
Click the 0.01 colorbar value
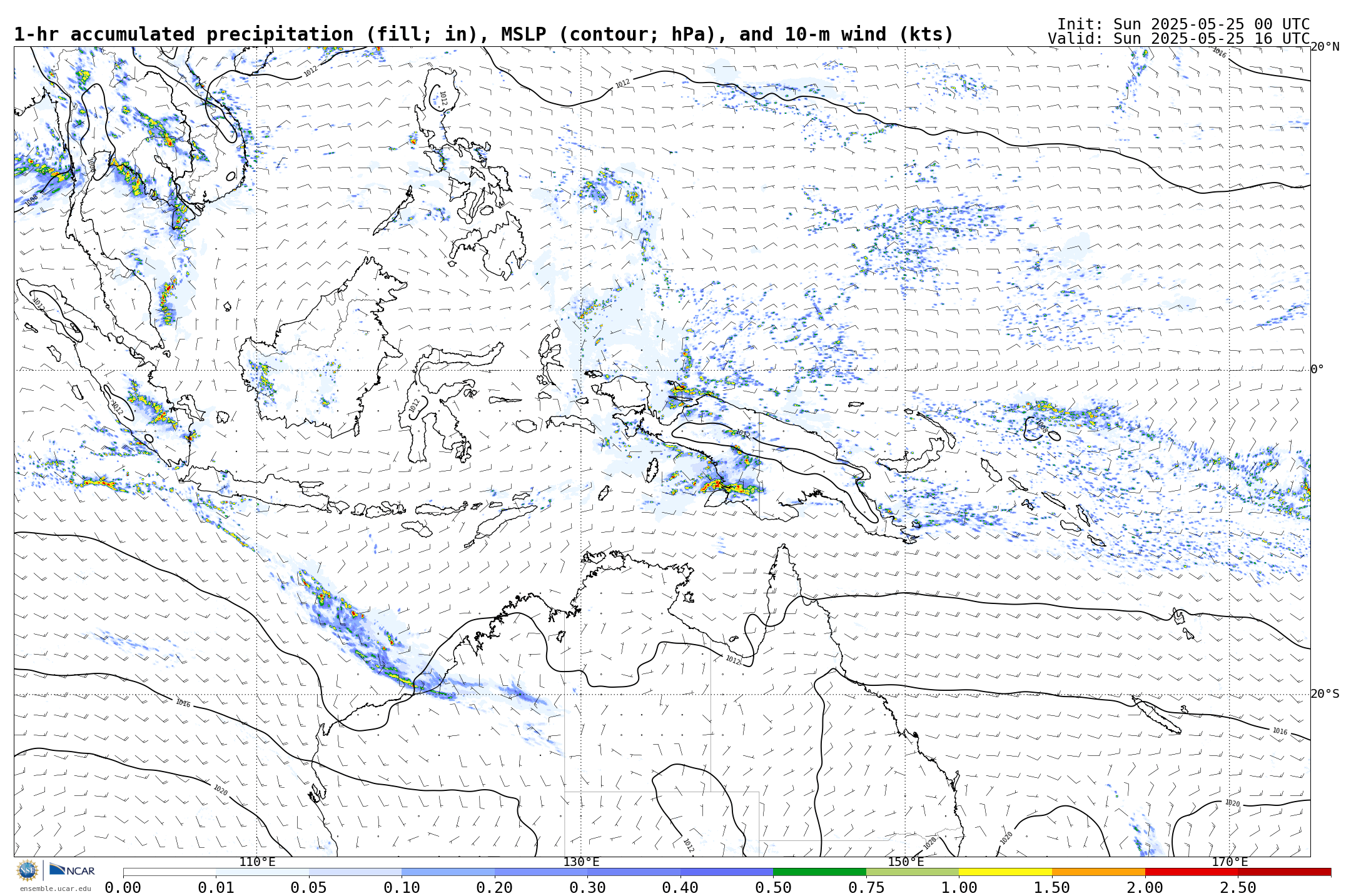coord(216,888)
